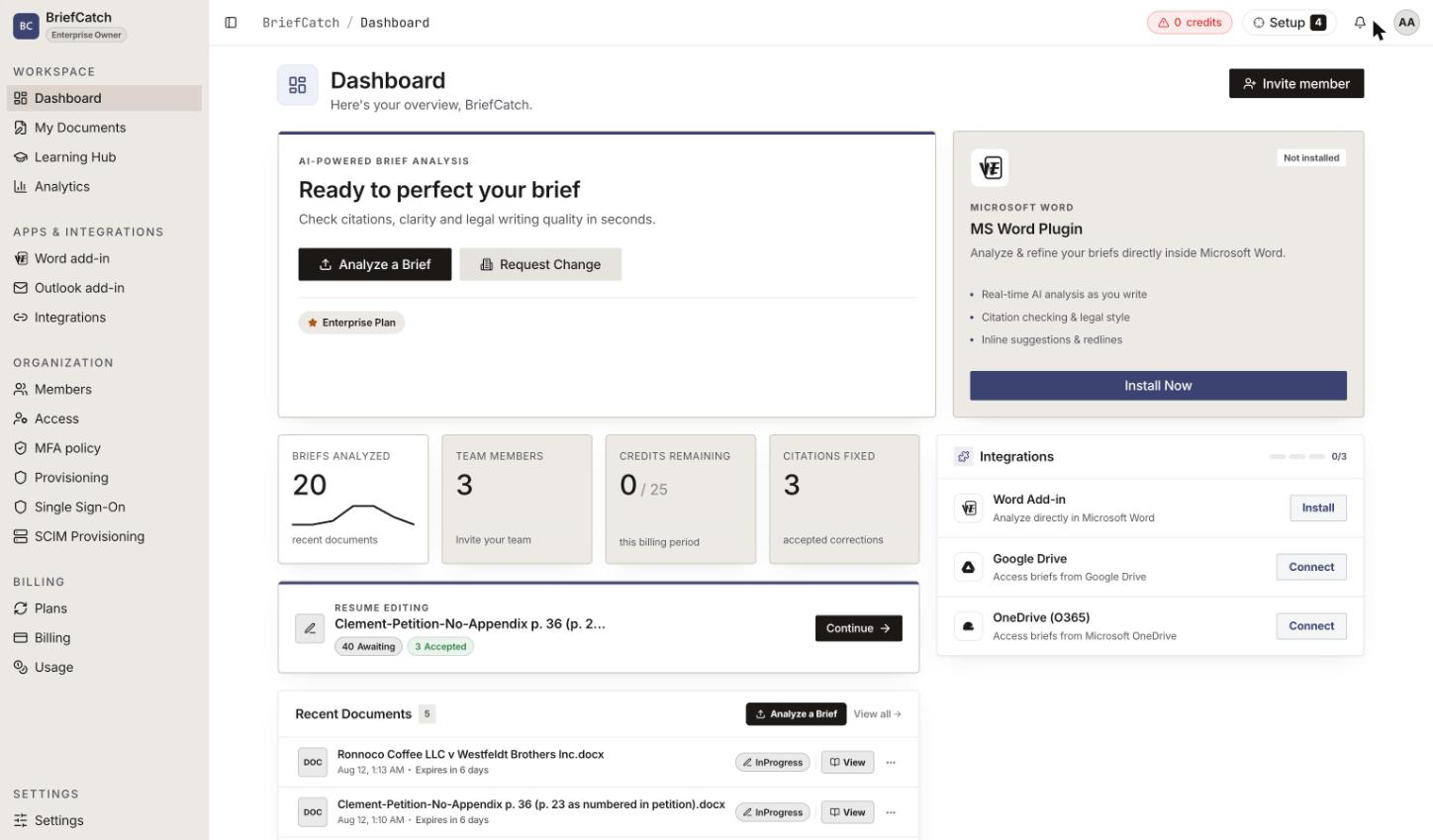This screenshot has width=1433, height=840.
Task: Open Single Sign-On page
Action: [104, 507]
